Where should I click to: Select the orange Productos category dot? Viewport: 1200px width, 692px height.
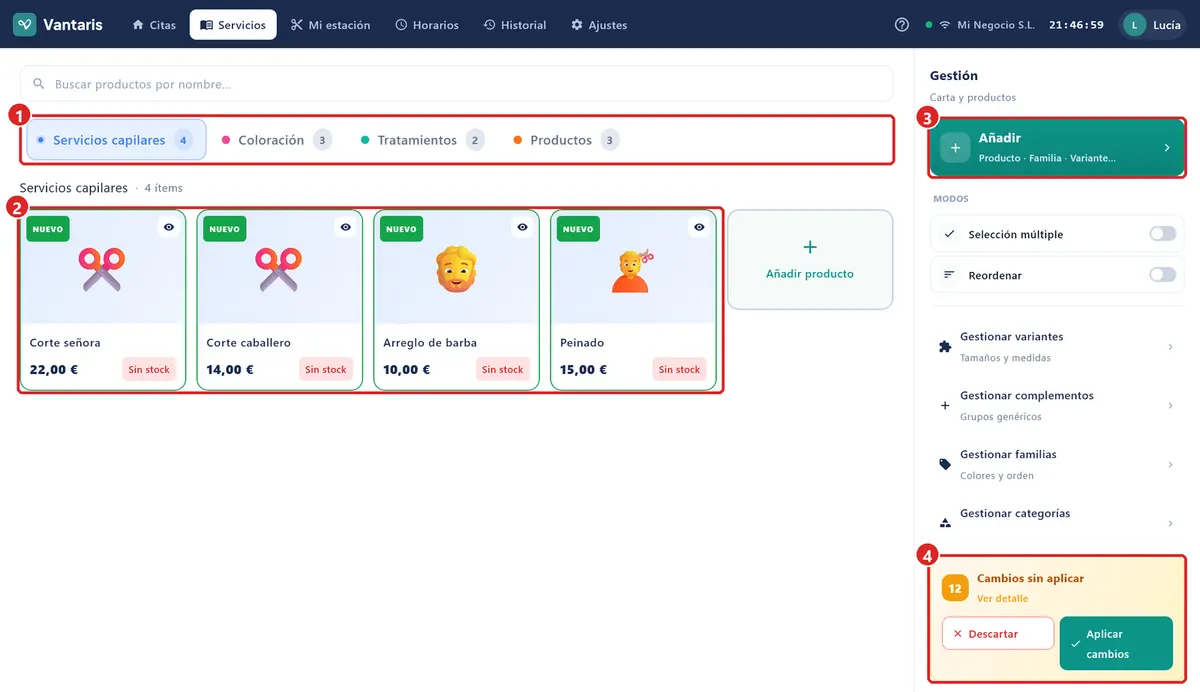click(x=517, y=140)
